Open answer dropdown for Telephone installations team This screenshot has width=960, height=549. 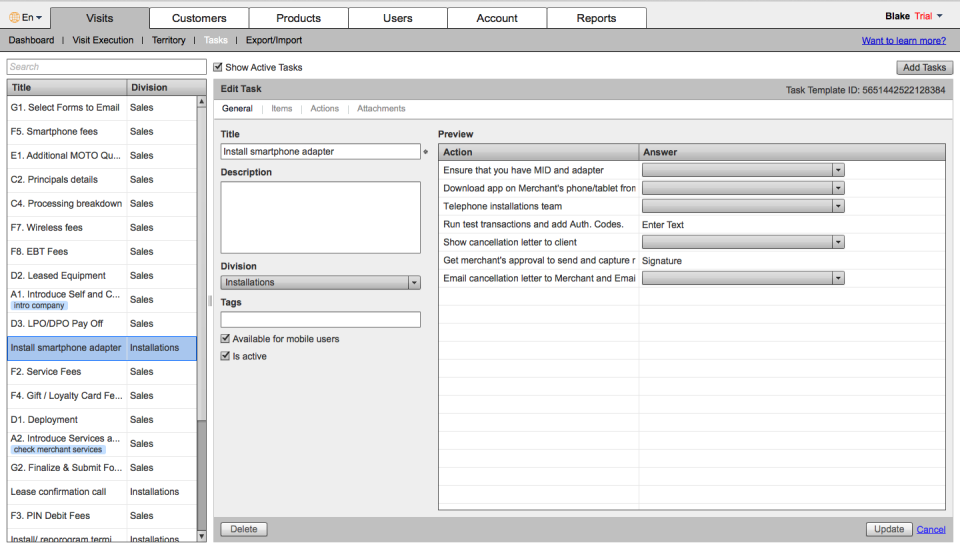pos(838,206)
